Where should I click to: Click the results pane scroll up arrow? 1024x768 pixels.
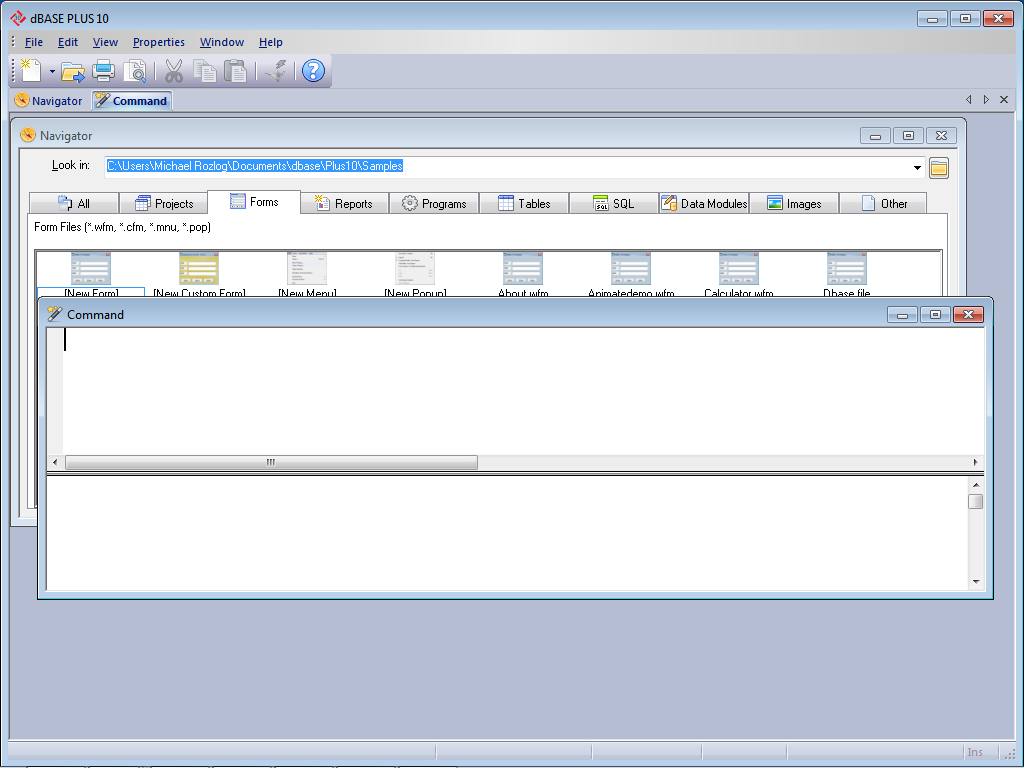click(976, 485)
